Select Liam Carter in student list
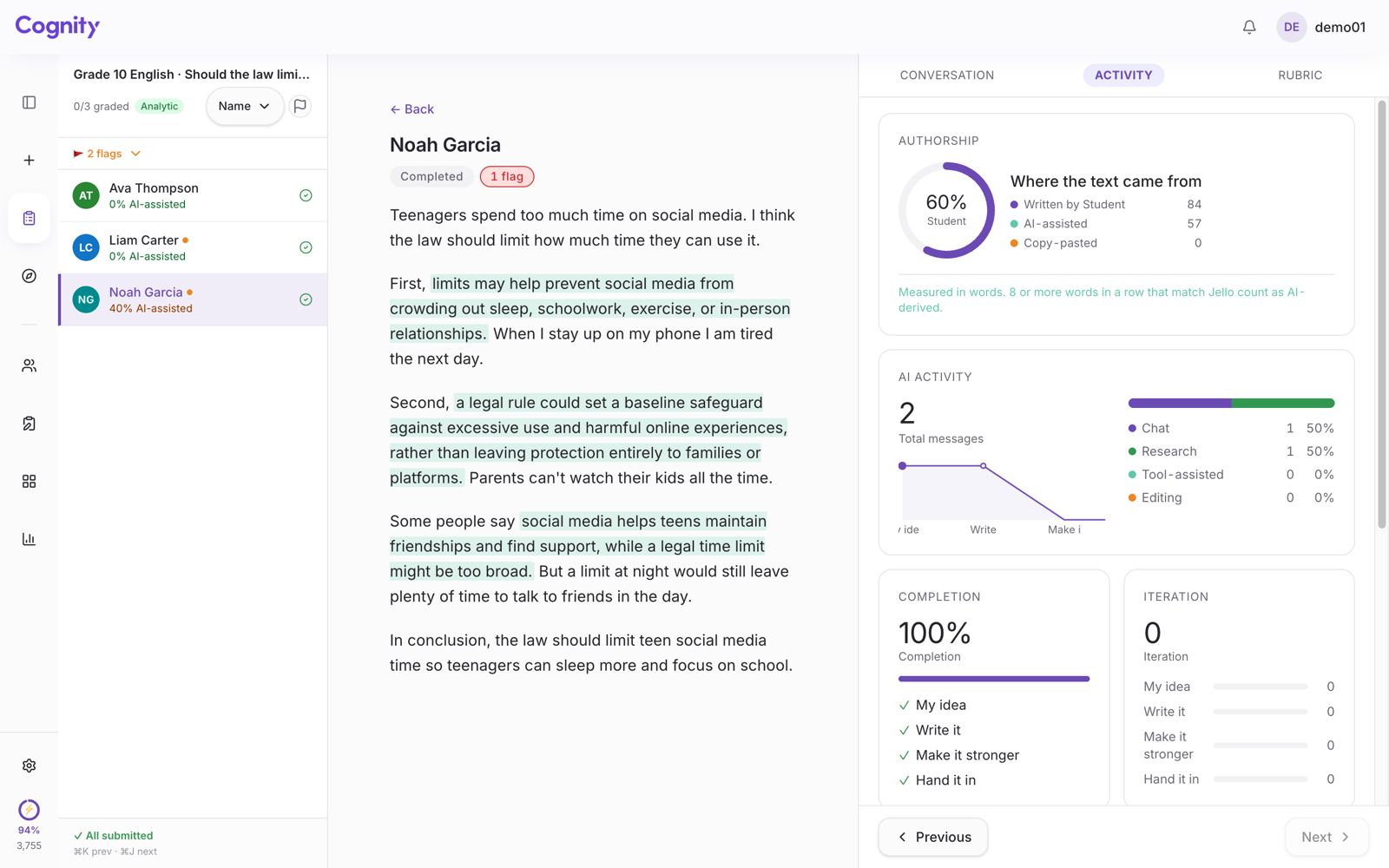1389x868 pixels. point(193,247)
